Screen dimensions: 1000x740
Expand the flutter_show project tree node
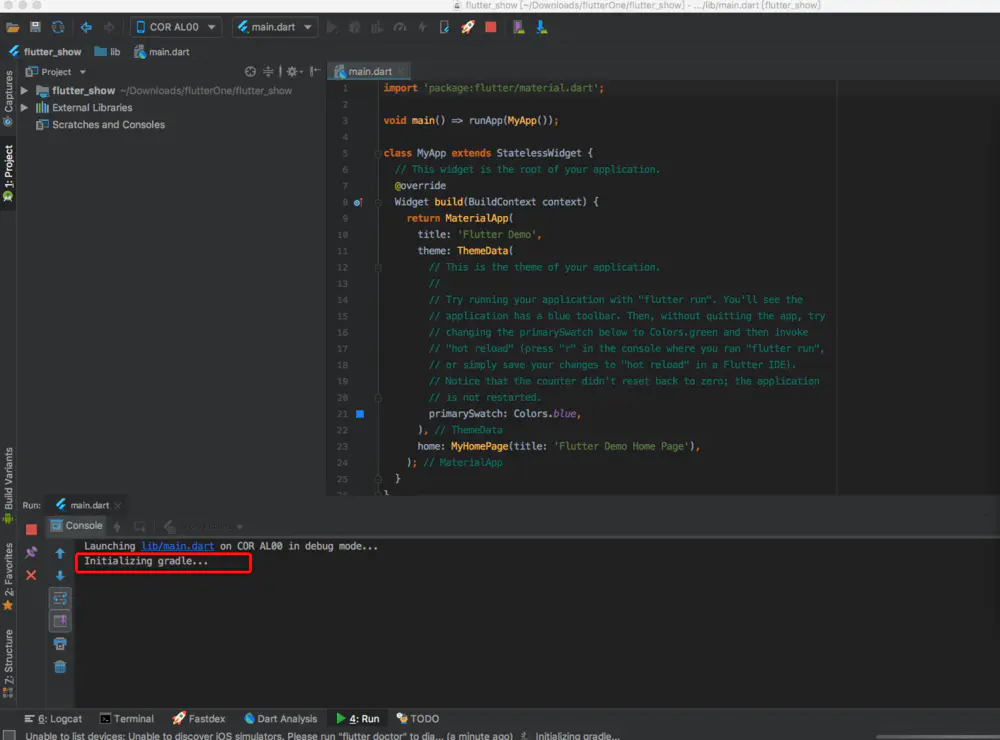[25, 90]
